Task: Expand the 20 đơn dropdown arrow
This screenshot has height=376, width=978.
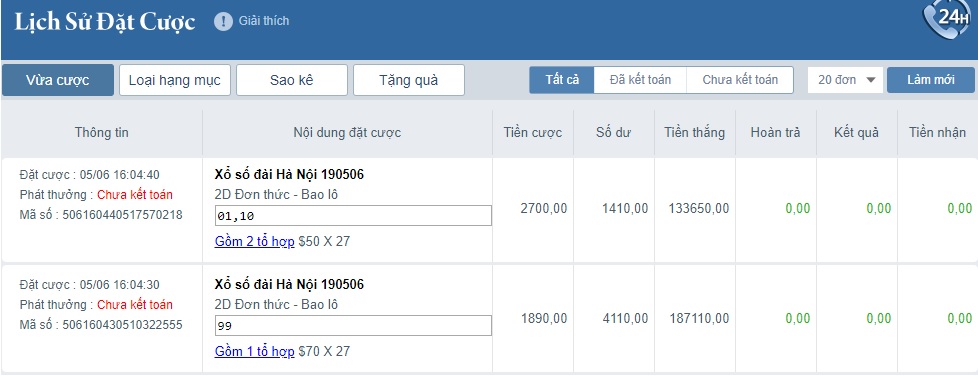Action: pyautogui.click(x=871, y=80)
